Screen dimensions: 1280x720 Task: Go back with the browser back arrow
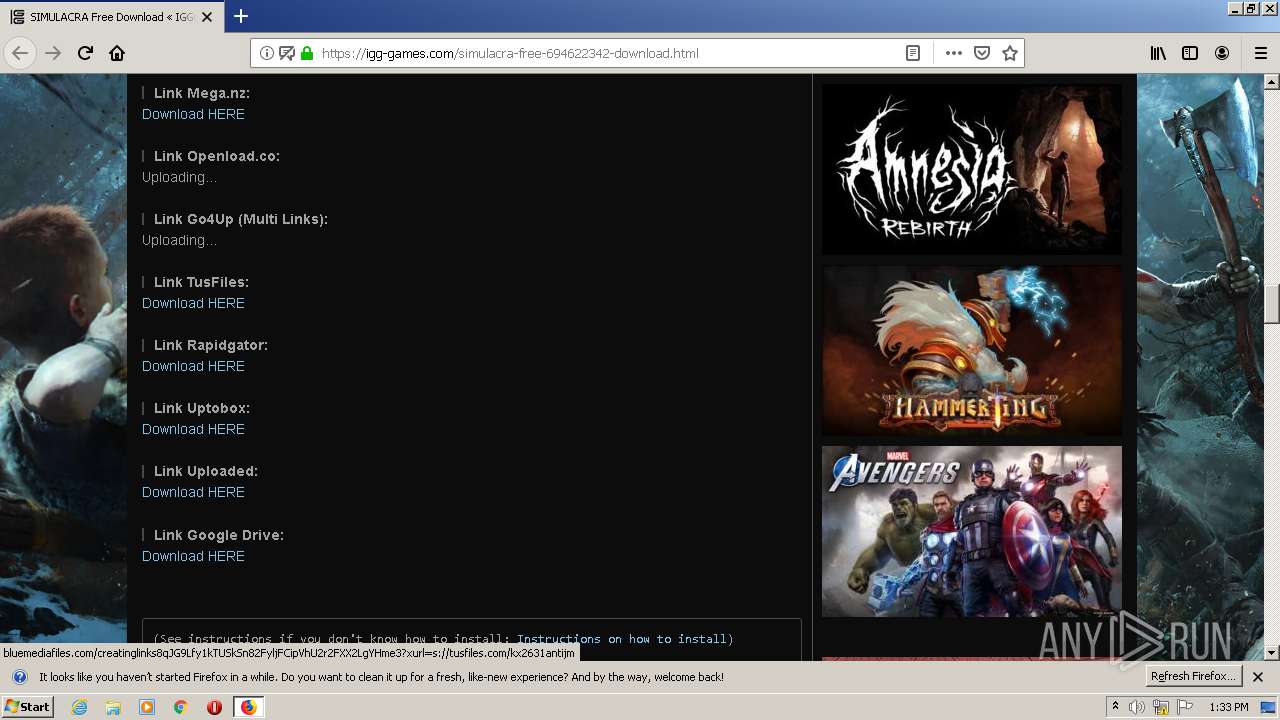click(20, 53)
